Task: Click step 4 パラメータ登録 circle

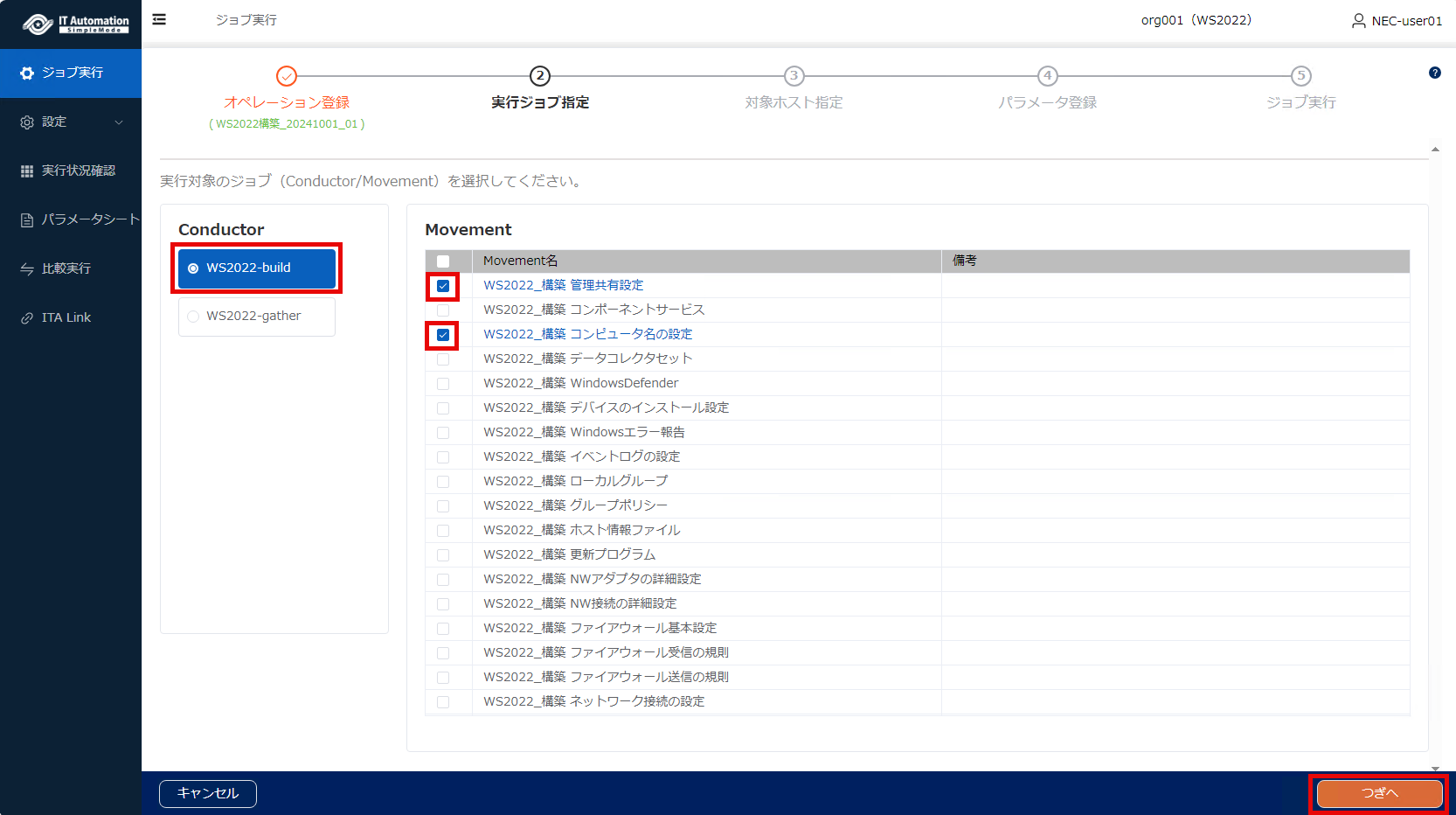Action: click(x=1047, y=76)
